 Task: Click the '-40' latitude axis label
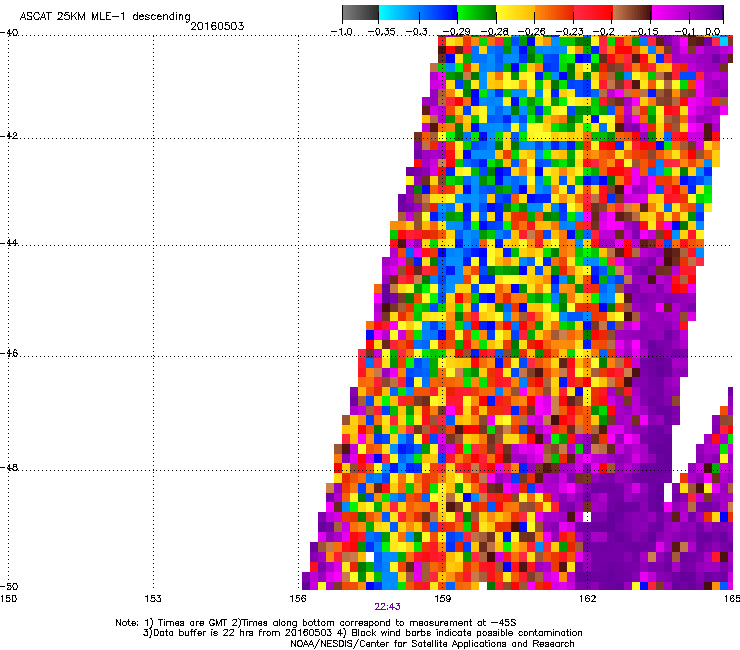pos(9,33)
